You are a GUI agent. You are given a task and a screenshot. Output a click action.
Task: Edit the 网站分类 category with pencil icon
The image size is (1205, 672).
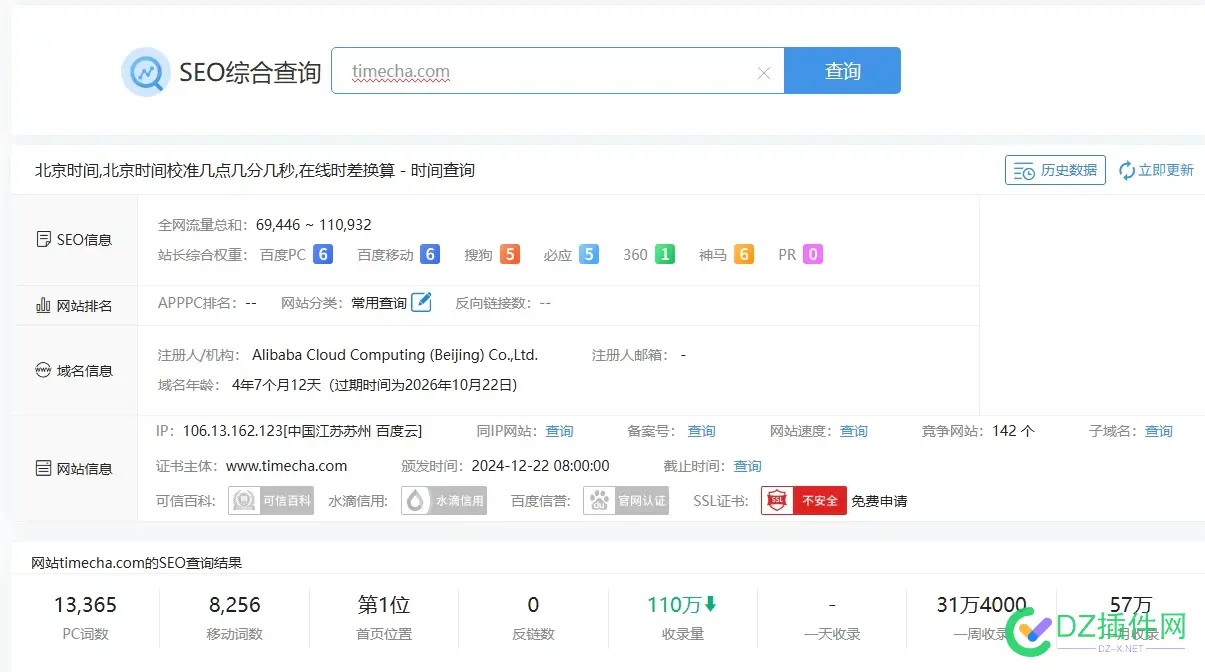422,302
